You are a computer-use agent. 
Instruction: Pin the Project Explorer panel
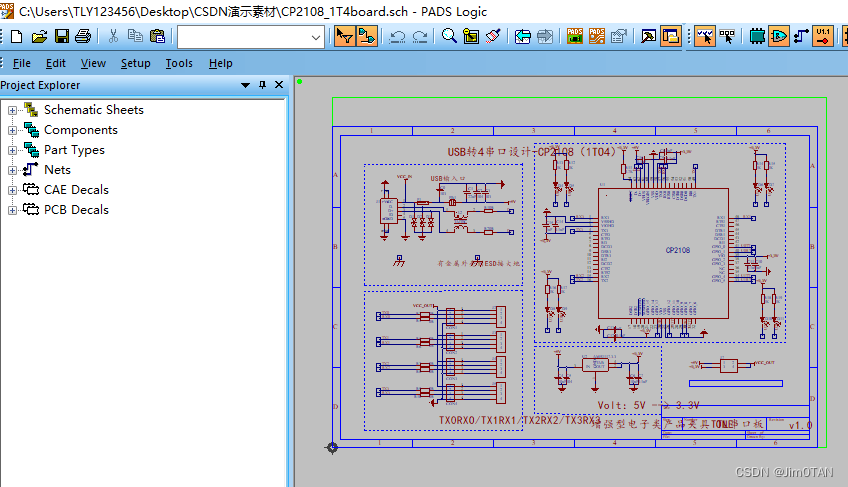tap(262, 84)
